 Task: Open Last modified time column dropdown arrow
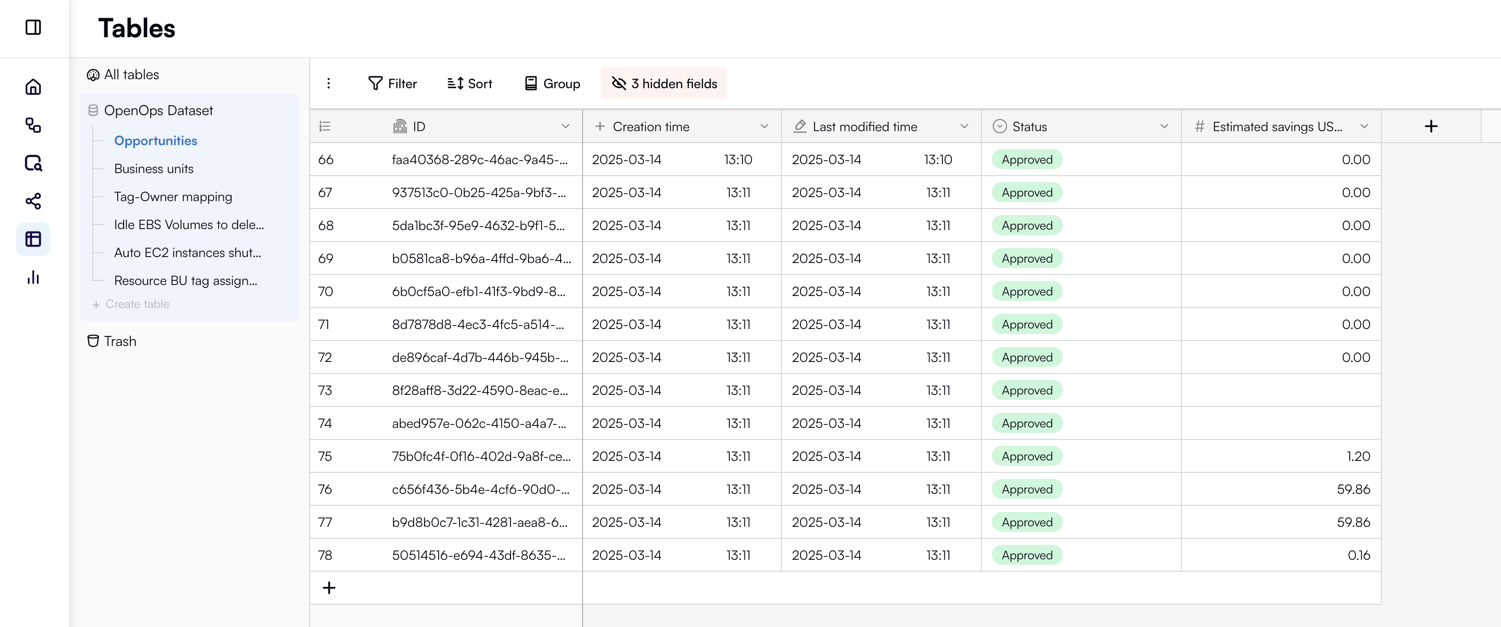point(964,127)
